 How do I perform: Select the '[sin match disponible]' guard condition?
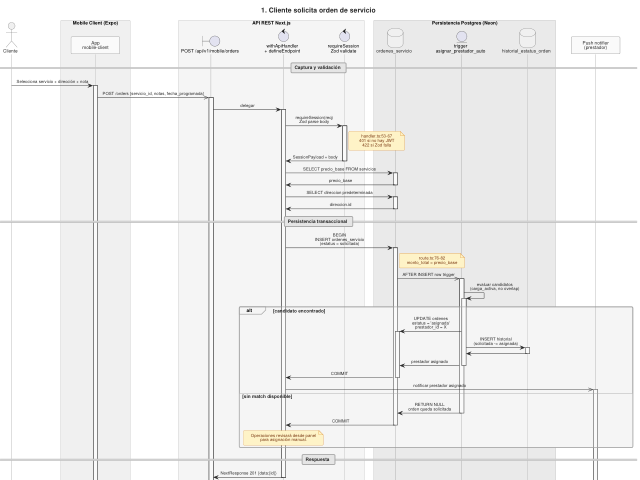pos(267,396)
